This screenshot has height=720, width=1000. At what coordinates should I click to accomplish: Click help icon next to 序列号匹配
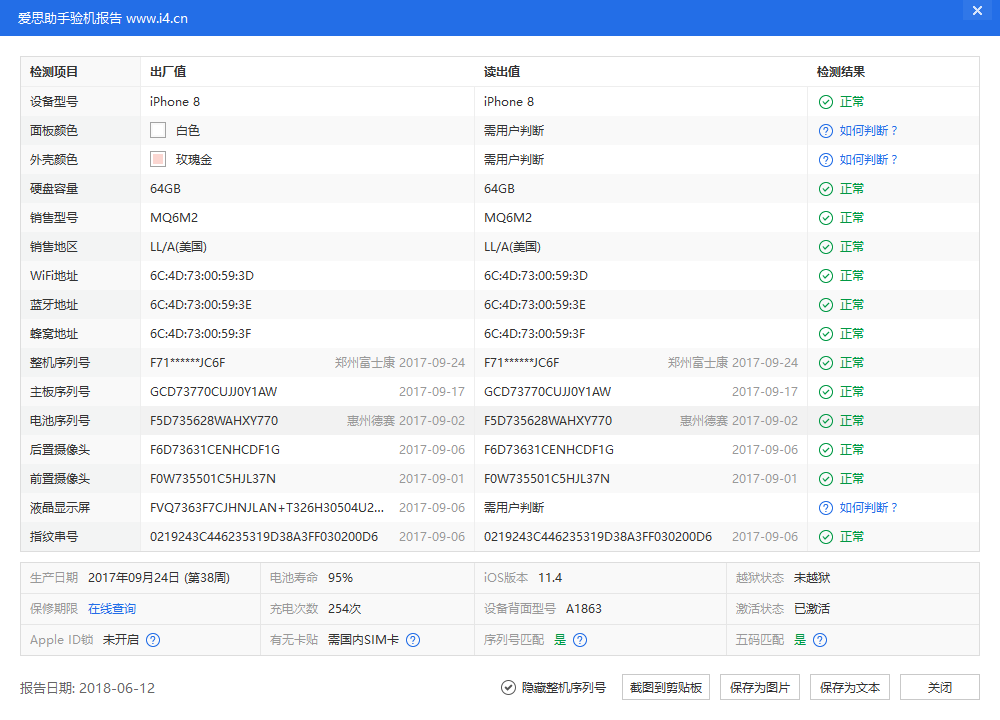pos(580,640)
